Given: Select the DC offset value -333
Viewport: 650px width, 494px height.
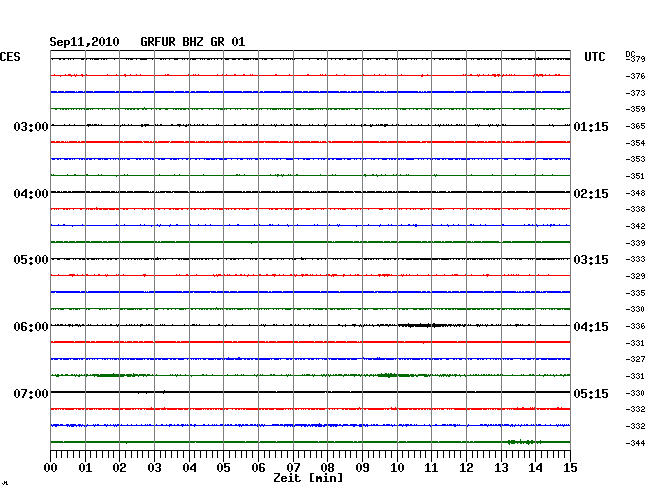Looking at the screenshot, I should click(635, 259).
